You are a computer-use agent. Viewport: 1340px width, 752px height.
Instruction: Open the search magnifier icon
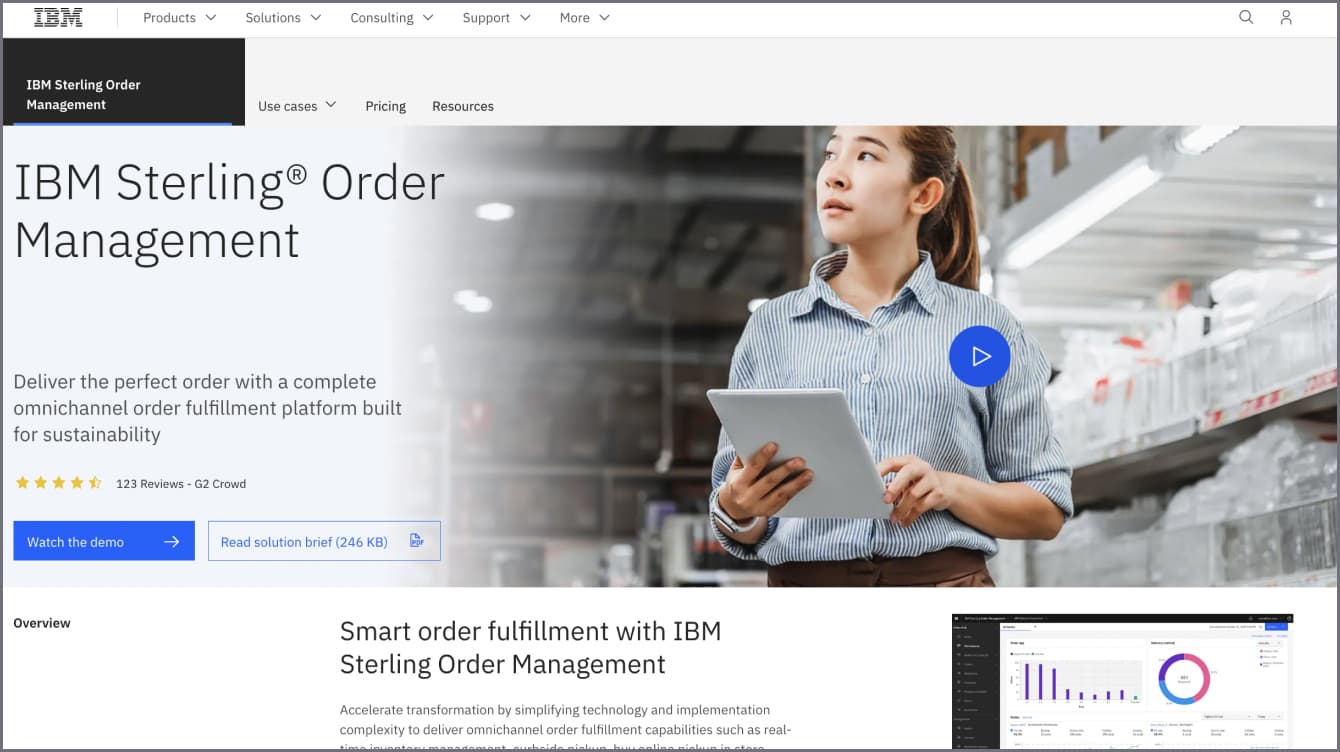pyautogui.click(x=1246, y=17)
